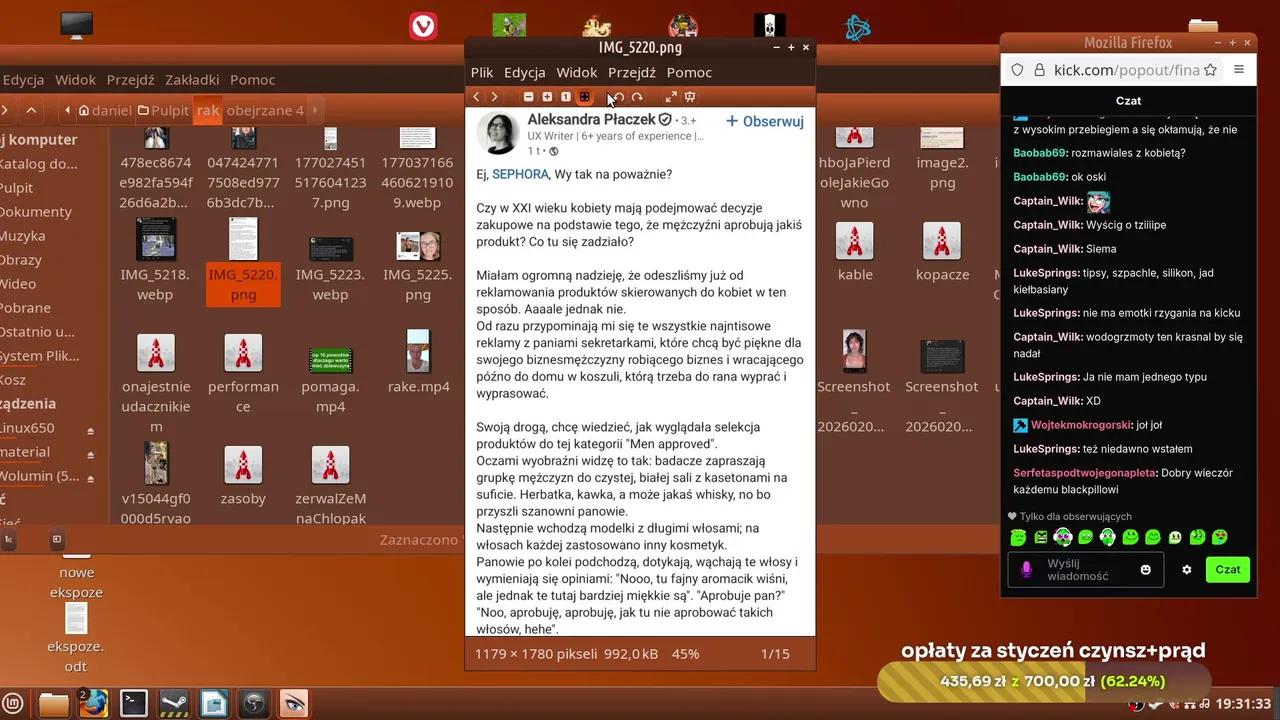Select video file rake.mp4

[418, 360]
